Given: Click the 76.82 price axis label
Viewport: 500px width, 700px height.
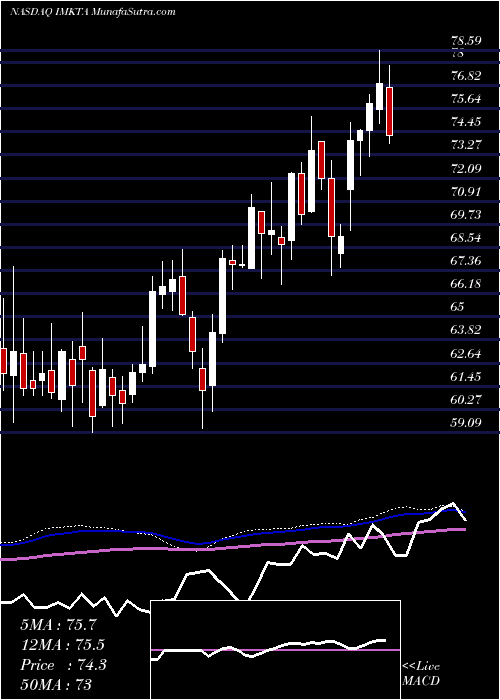Looking at the screenshot, I should click(466, 75).
